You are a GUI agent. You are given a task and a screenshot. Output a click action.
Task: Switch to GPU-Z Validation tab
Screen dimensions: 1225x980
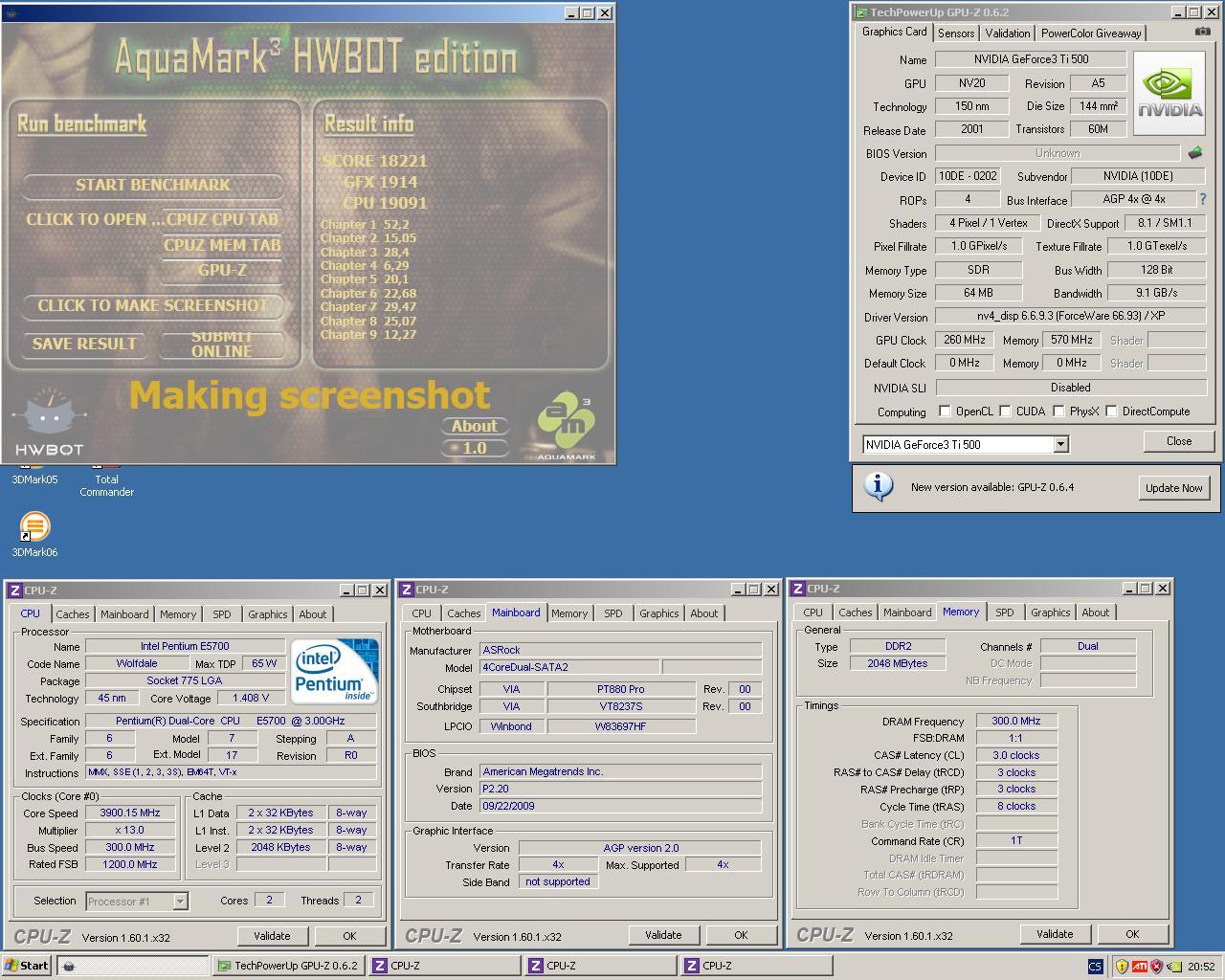click(1008, 33)
